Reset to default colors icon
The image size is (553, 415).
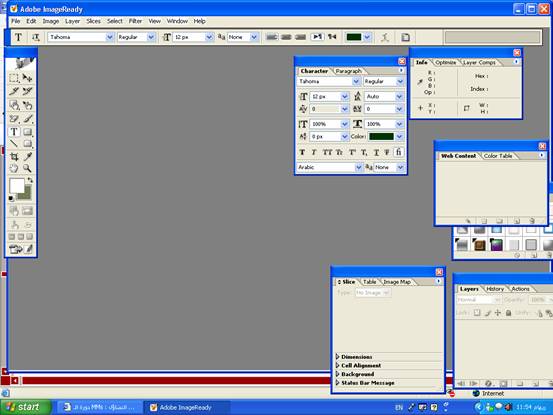click(x=11, y=198)
